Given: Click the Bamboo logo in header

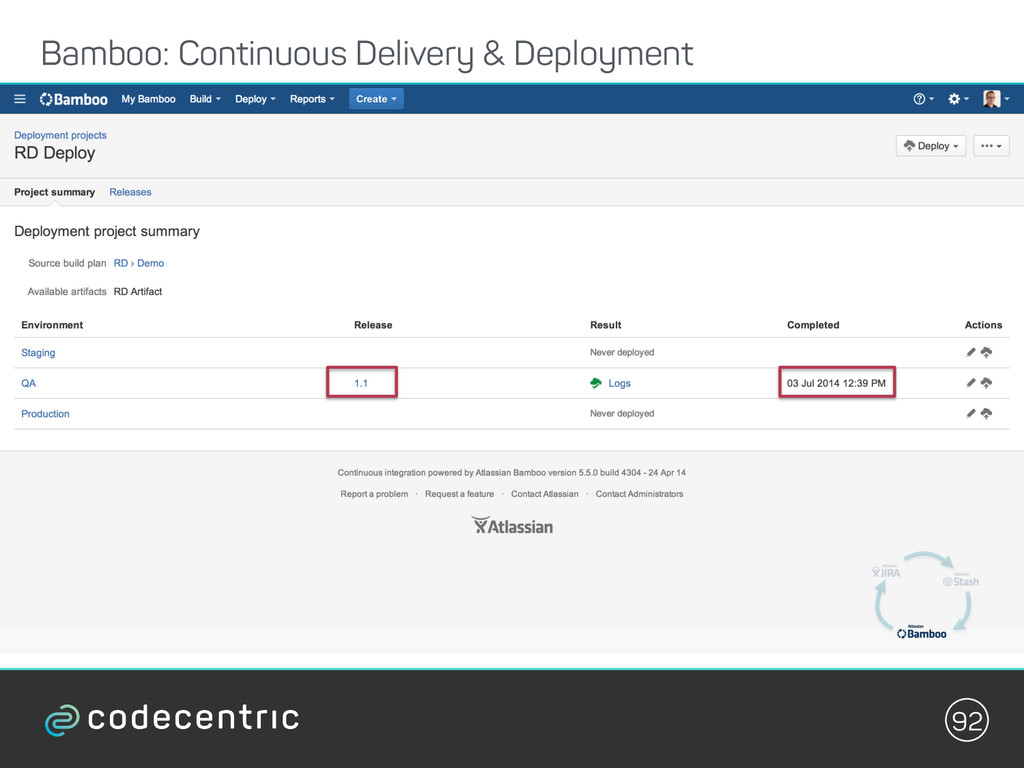Looking at the screenshot, I should (x=74, y=99).
